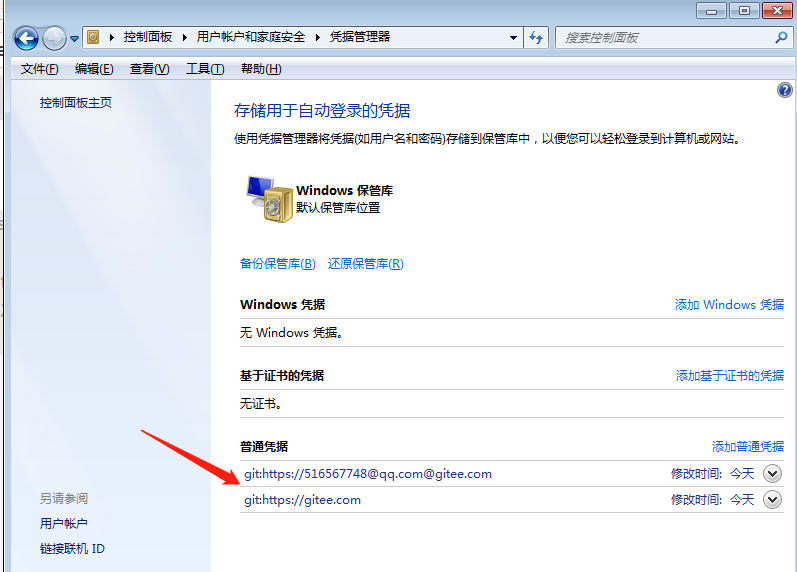Image resolution: width=797 pixels, height=572 pixels.
Task: Click the Windows 保管库 title text
Action: pos(345,191)
